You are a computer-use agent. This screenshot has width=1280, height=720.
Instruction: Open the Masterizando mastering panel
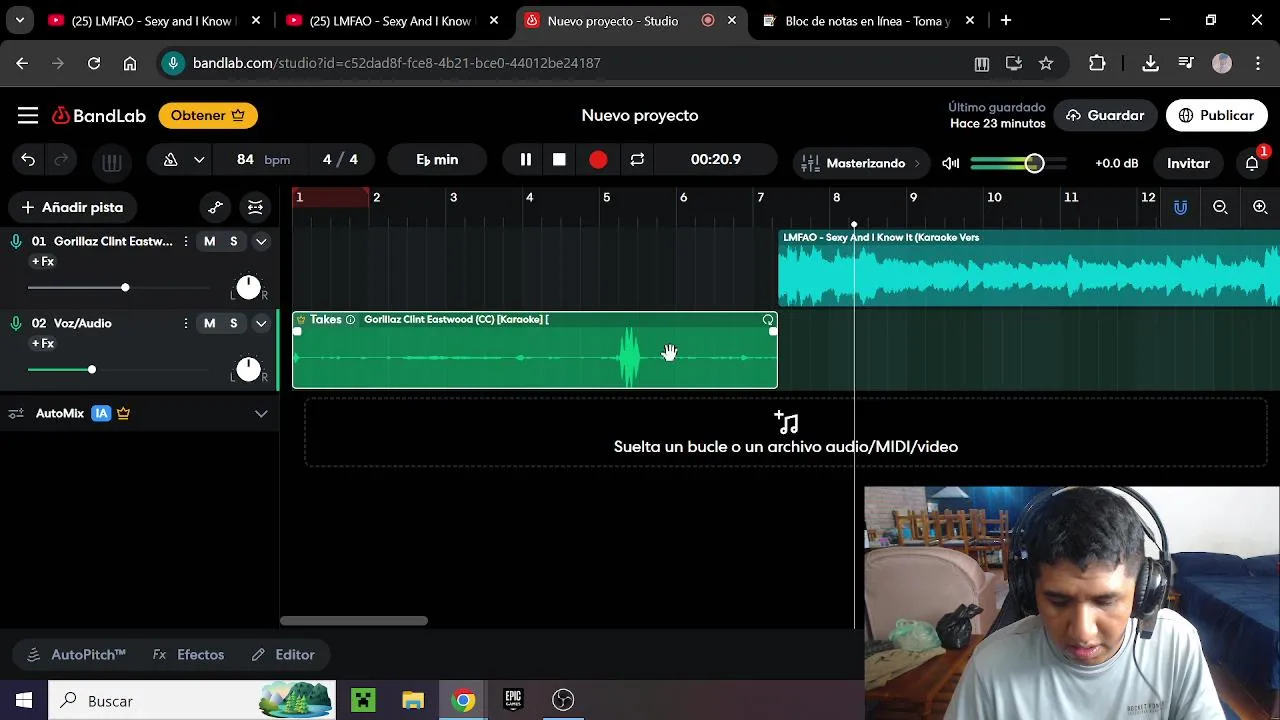coord(861,163)
